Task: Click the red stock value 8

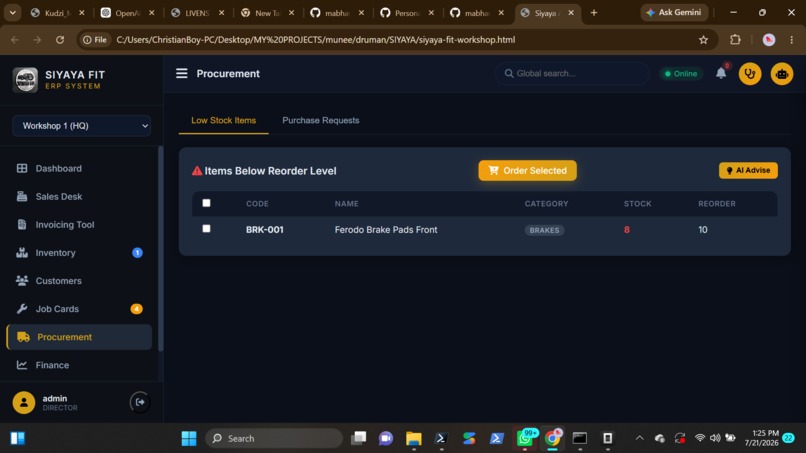Action: tap(627, 229)
